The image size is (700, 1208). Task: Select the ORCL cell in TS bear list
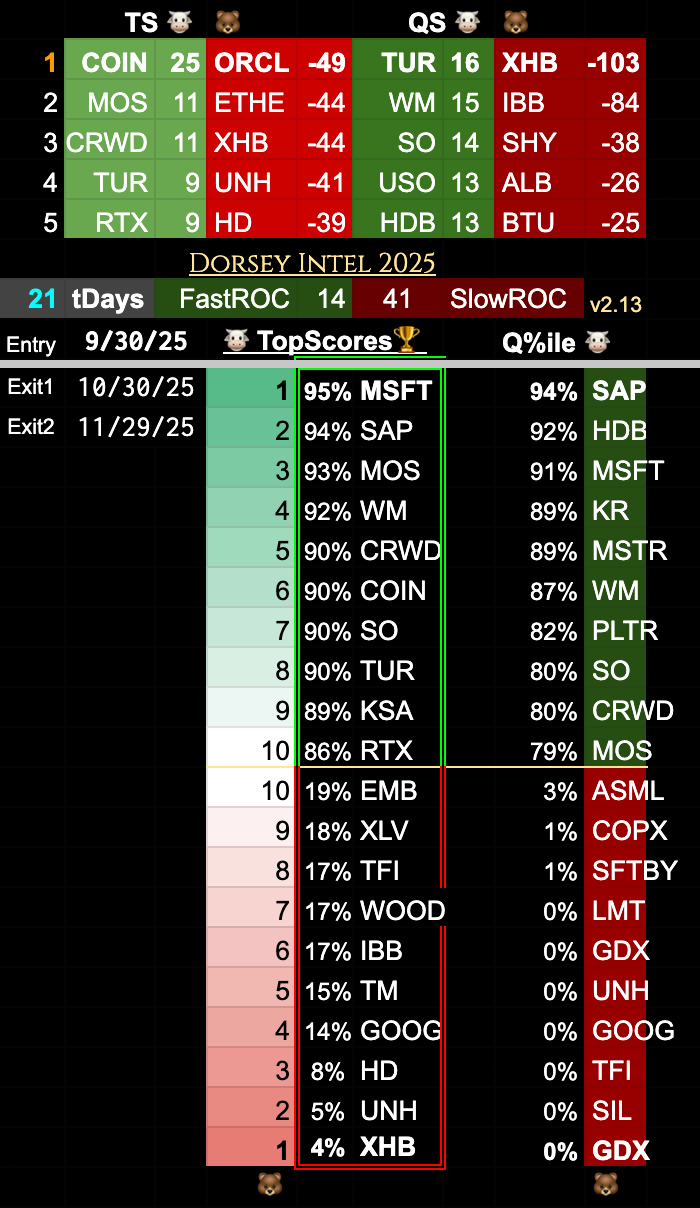252,62
